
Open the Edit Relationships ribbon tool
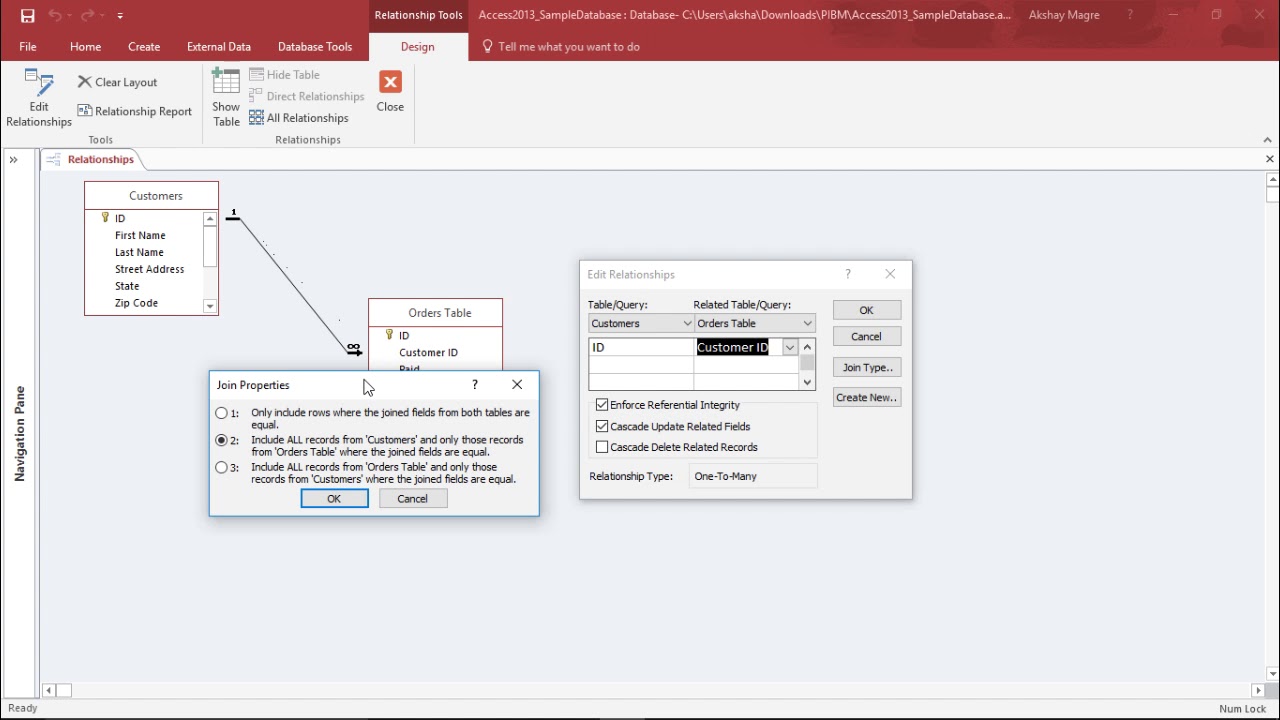pyautogui.click(x=39, y=98)
